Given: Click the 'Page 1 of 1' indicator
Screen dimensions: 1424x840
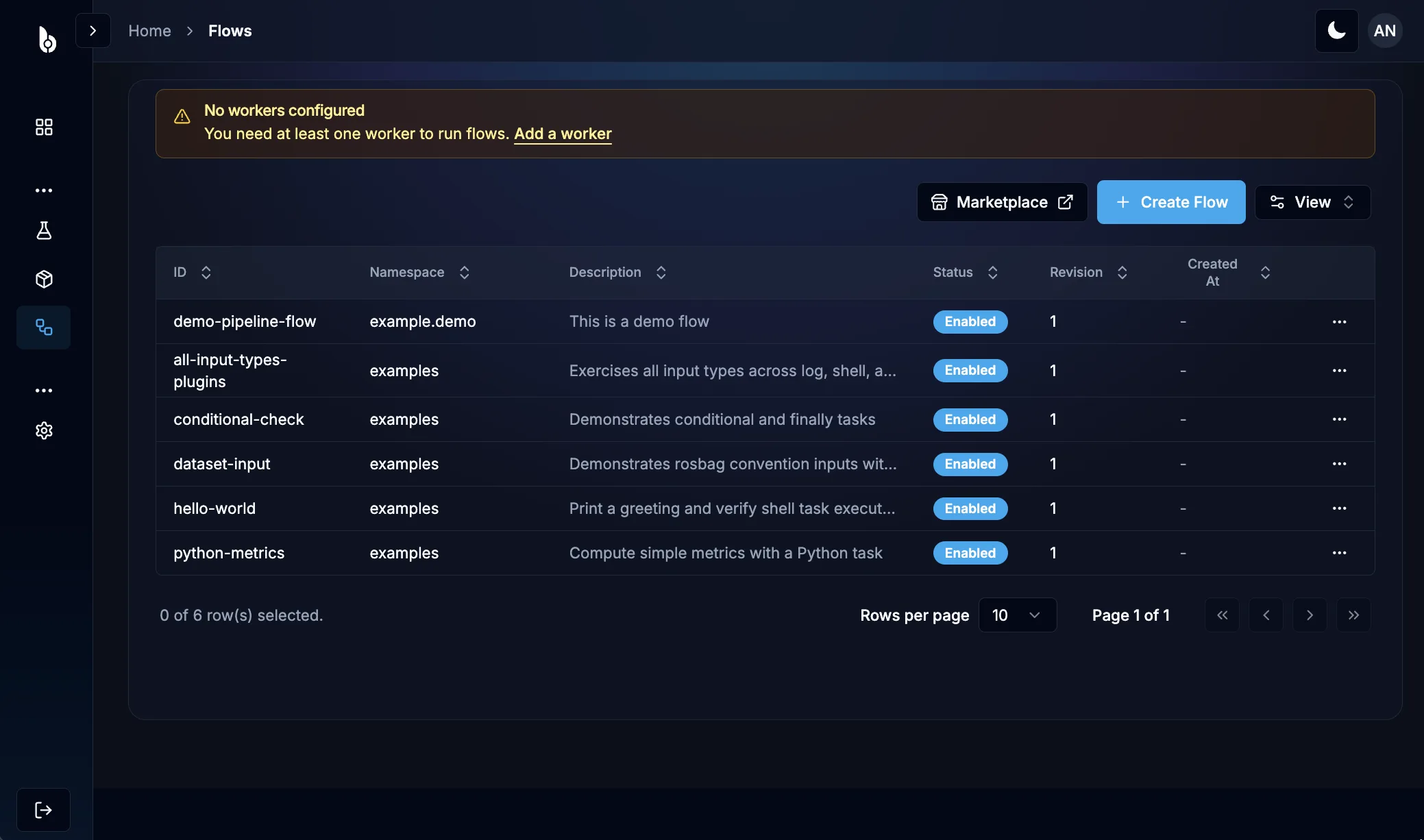Looking at the screenshot, I should coord(1131,615).
